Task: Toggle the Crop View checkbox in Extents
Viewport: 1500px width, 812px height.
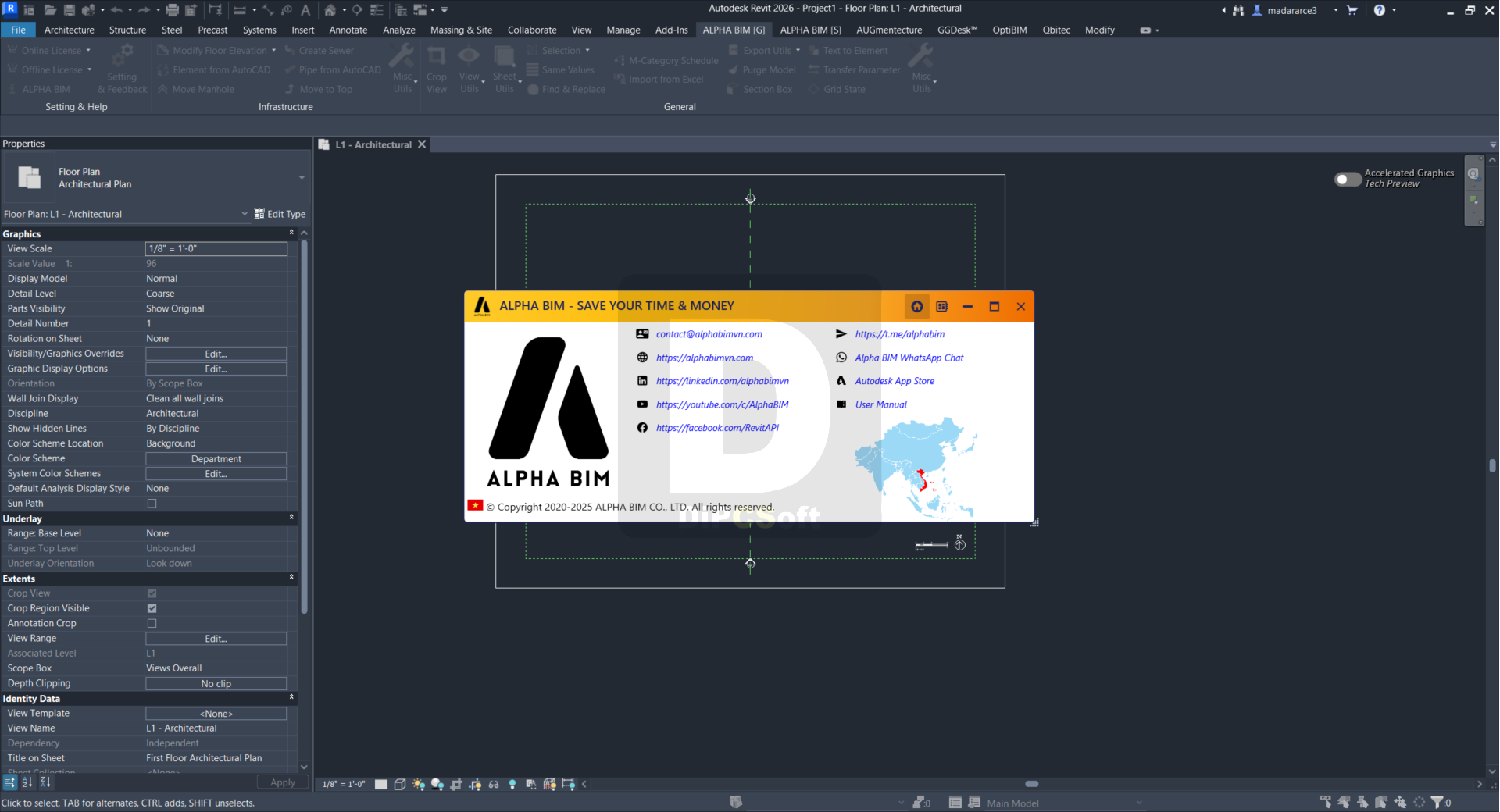Action: coord(152,593)
